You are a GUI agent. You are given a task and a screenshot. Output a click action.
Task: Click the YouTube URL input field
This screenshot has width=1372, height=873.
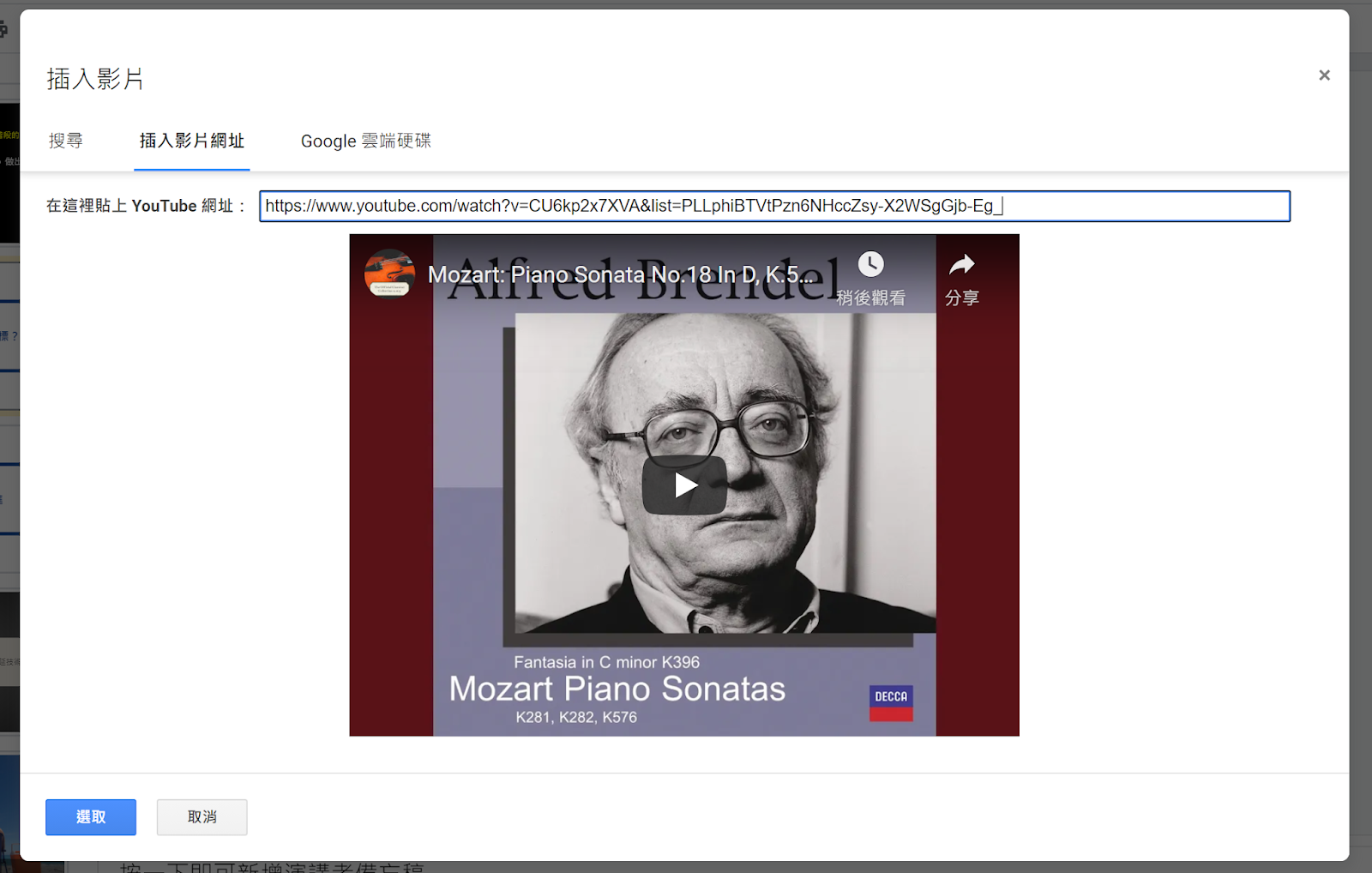point(774,206)
